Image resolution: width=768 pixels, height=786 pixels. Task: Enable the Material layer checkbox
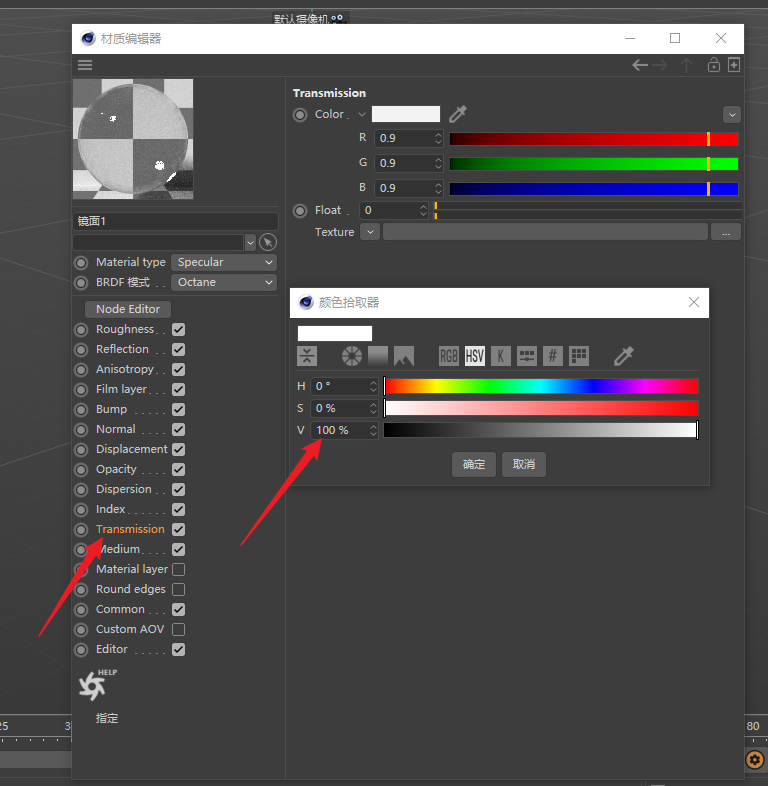click(178, 569)
